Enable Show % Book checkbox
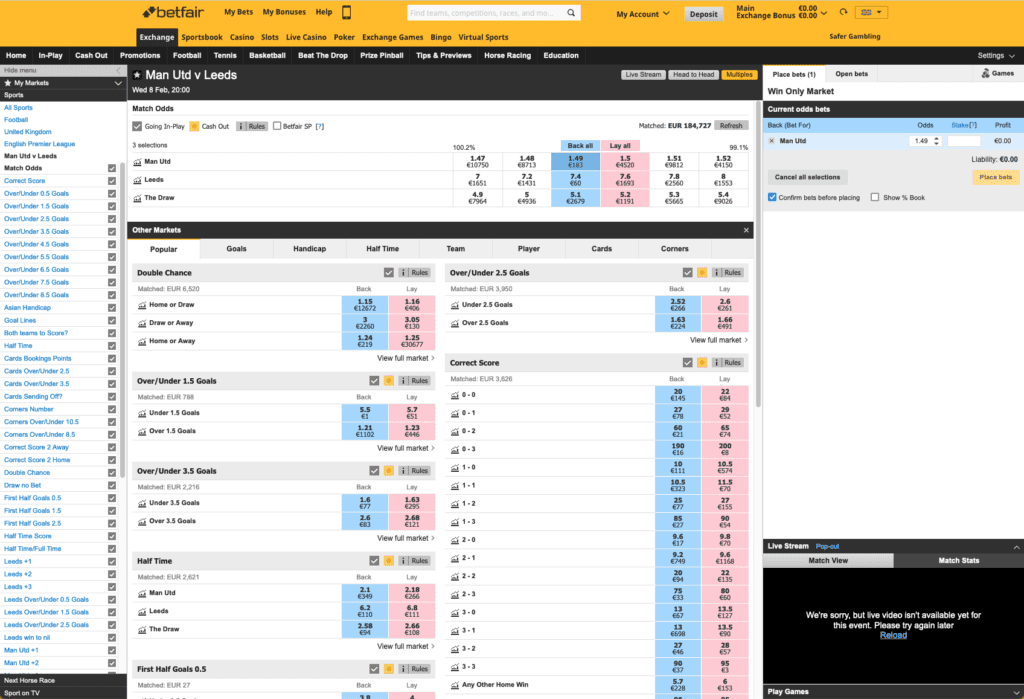Viewport: 1024px width, 699px height. [875, 197]
